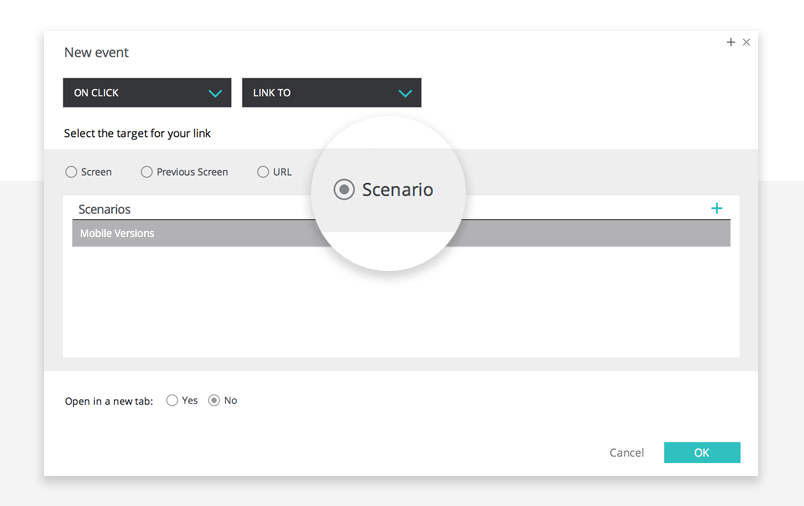
Task: Open the ON CLICK event dropdown
Action: pos(147,93)
